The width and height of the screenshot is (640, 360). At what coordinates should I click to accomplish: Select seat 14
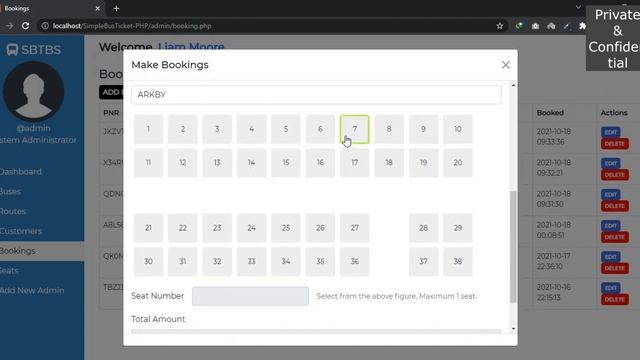tap(251, 162)
